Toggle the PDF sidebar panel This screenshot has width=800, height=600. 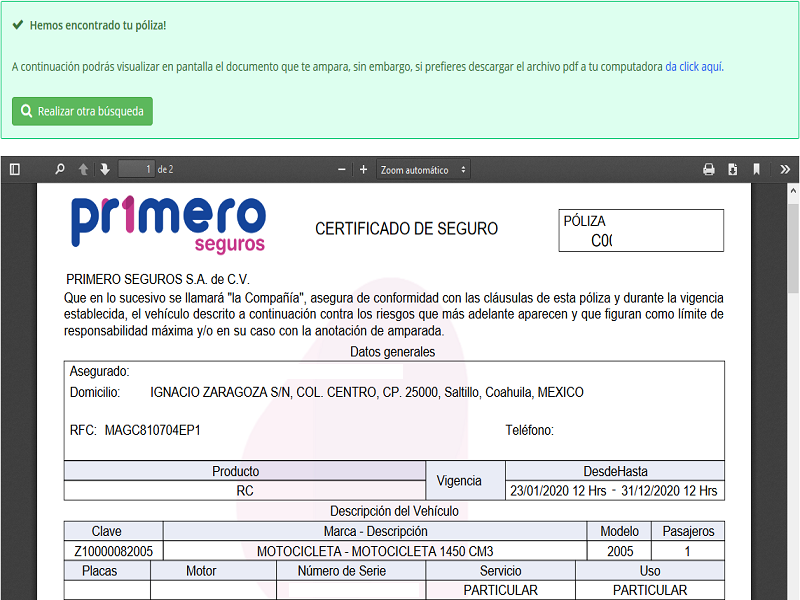[15, 170]
